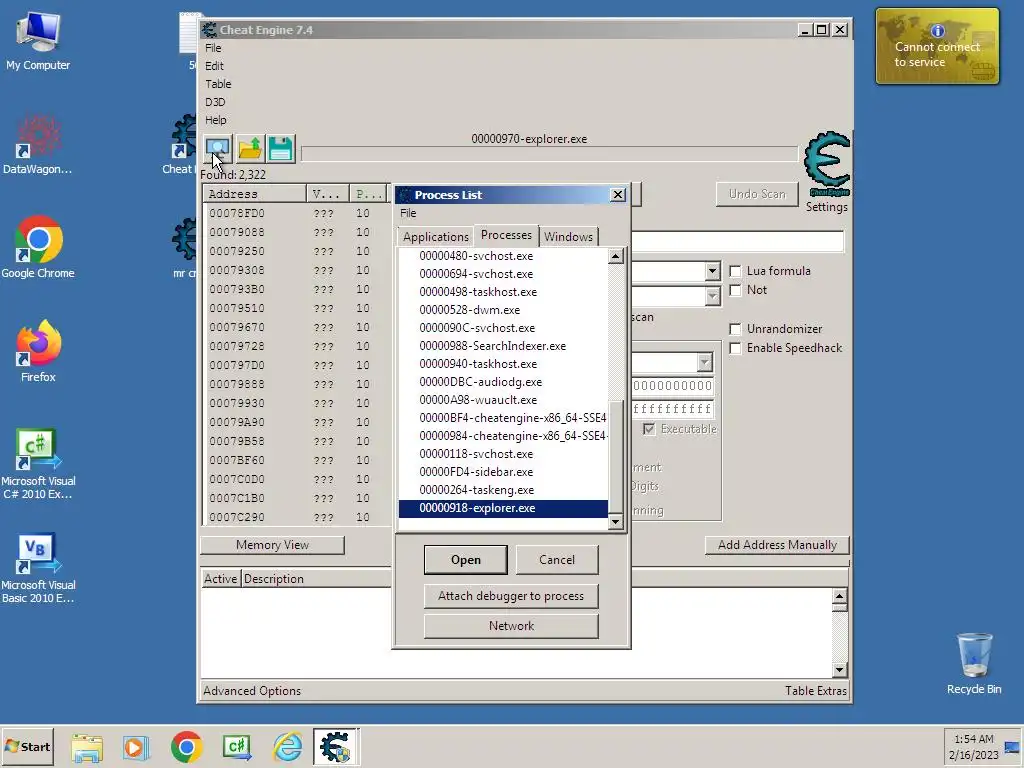Open Advanced Options
The height and width of the screenshot is (768, 1024).
(x=252, y=691)
